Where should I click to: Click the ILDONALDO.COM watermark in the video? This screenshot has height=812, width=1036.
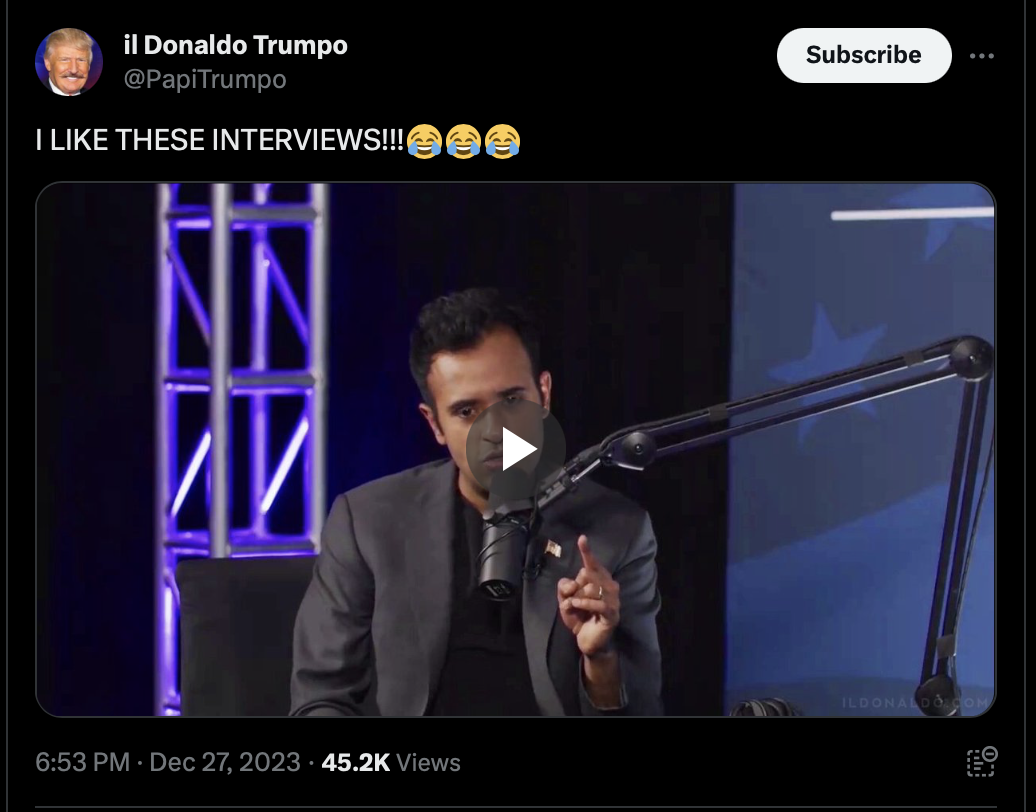(x=915, y=702)
